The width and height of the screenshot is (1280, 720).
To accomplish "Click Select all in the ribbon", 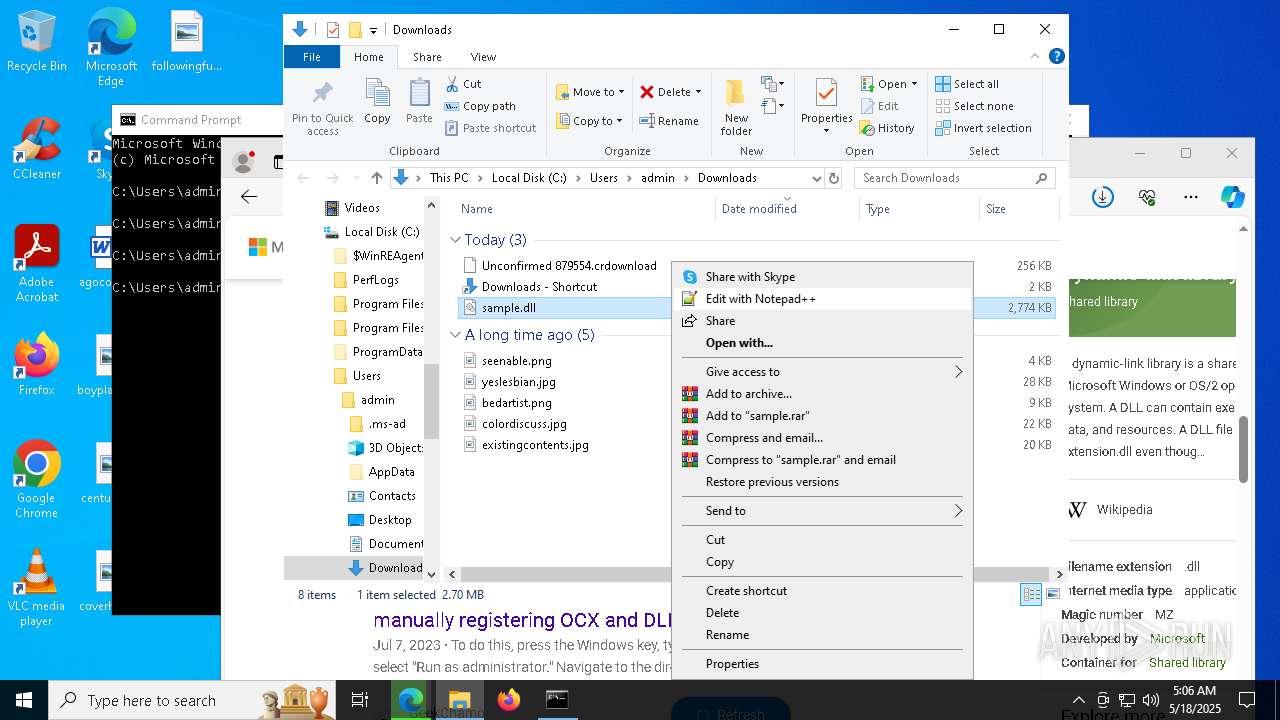I will [x=967, y=84].
